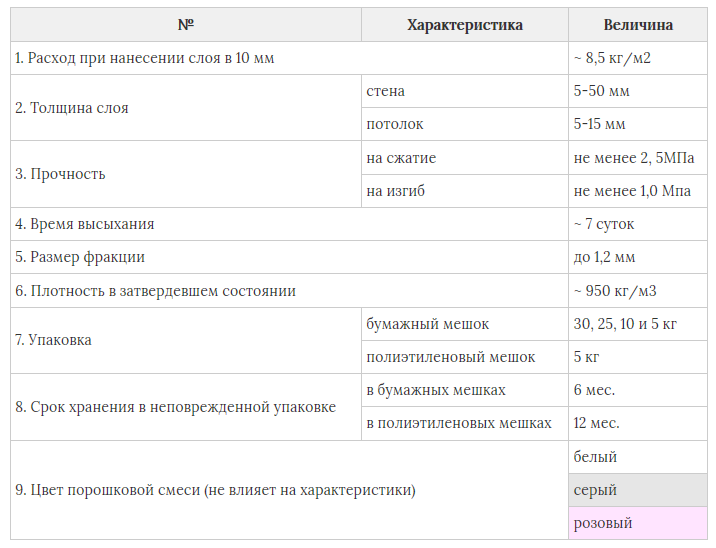Click row '4. Время высыхания'

click(288, 224)
